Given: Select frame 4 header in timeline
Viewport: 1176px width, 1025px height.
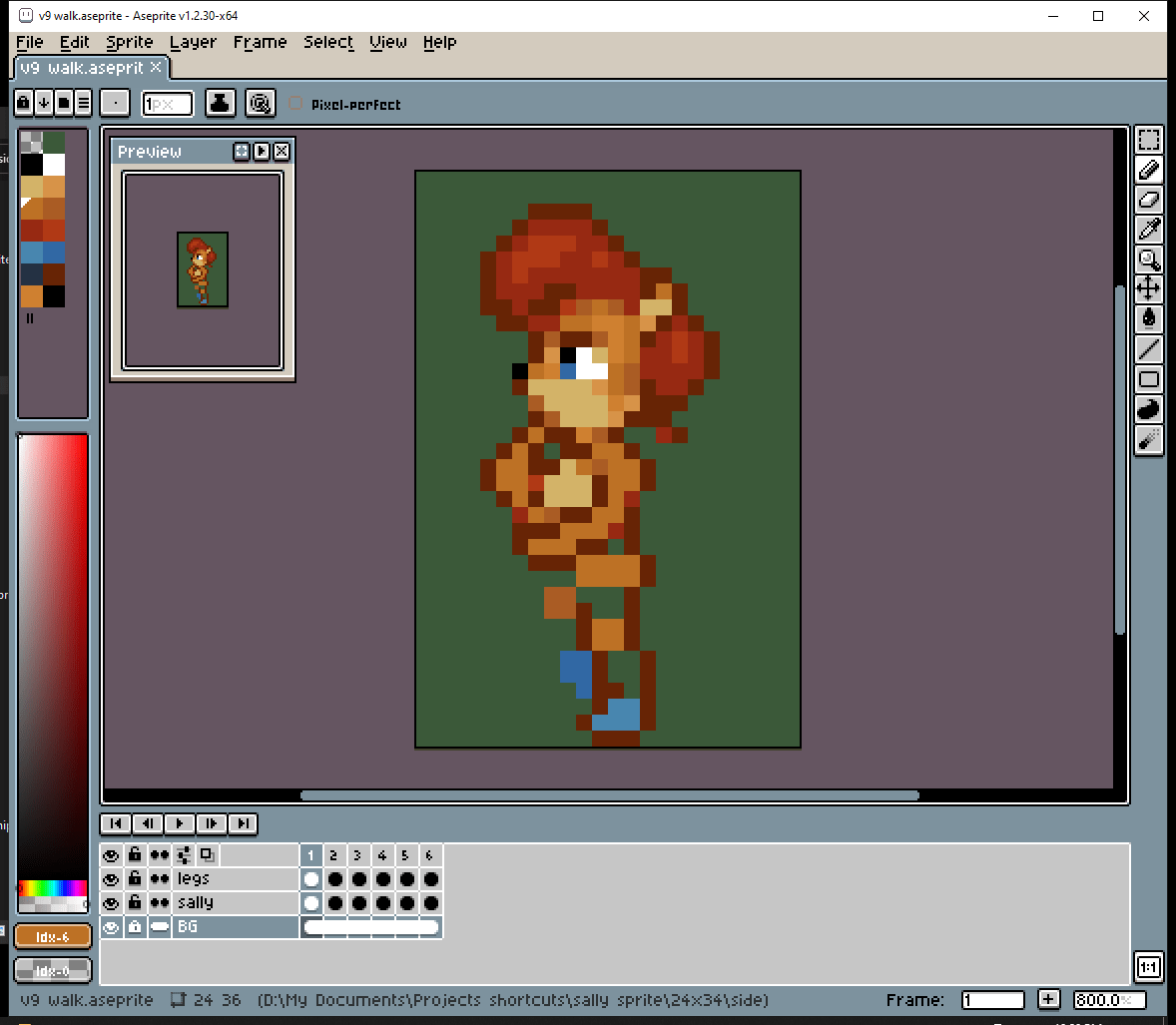Looking at the screenshot, I should (x=382, y=855).
